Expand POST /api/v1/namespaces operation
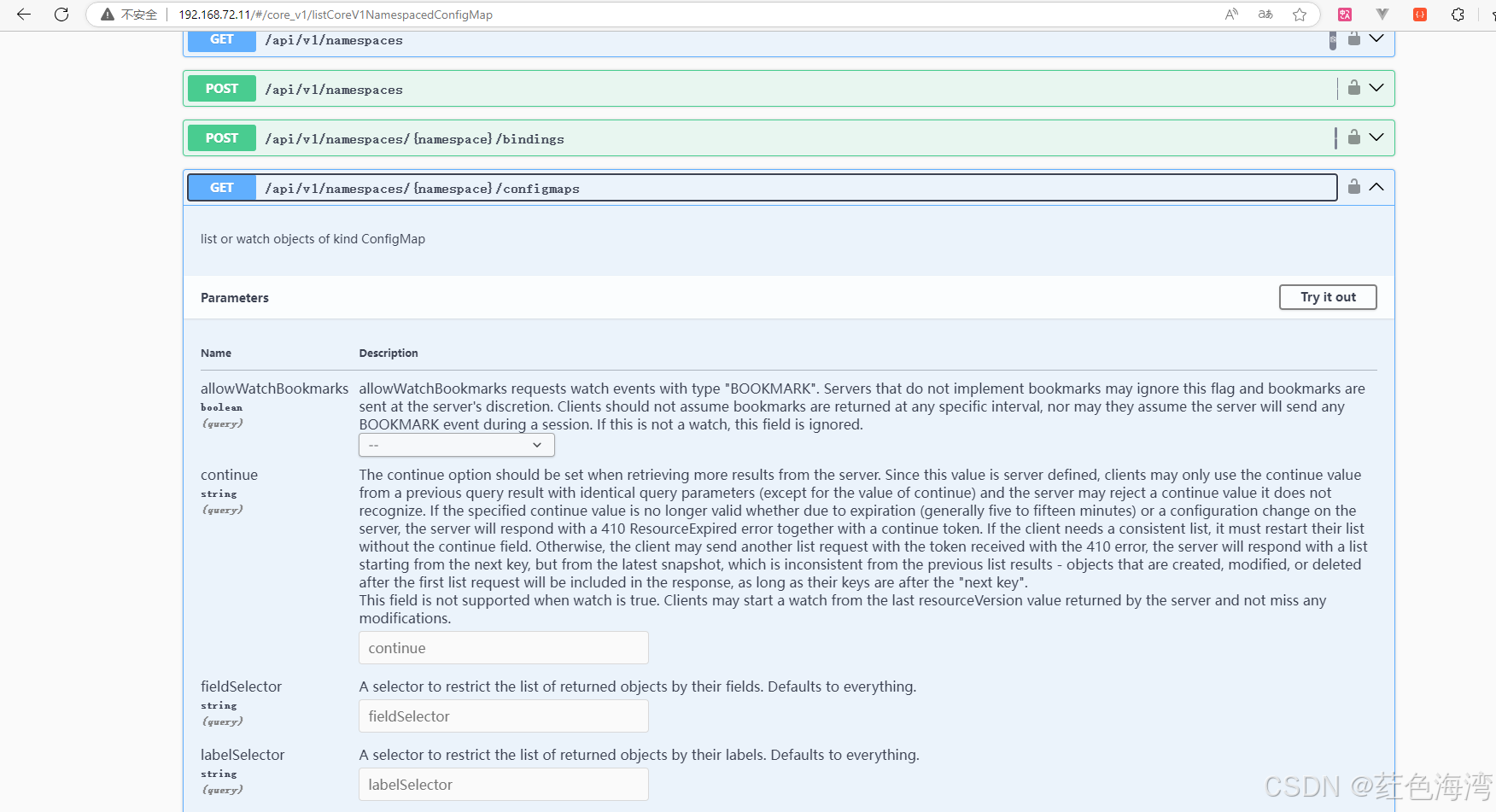 (x=1376, y=88)
